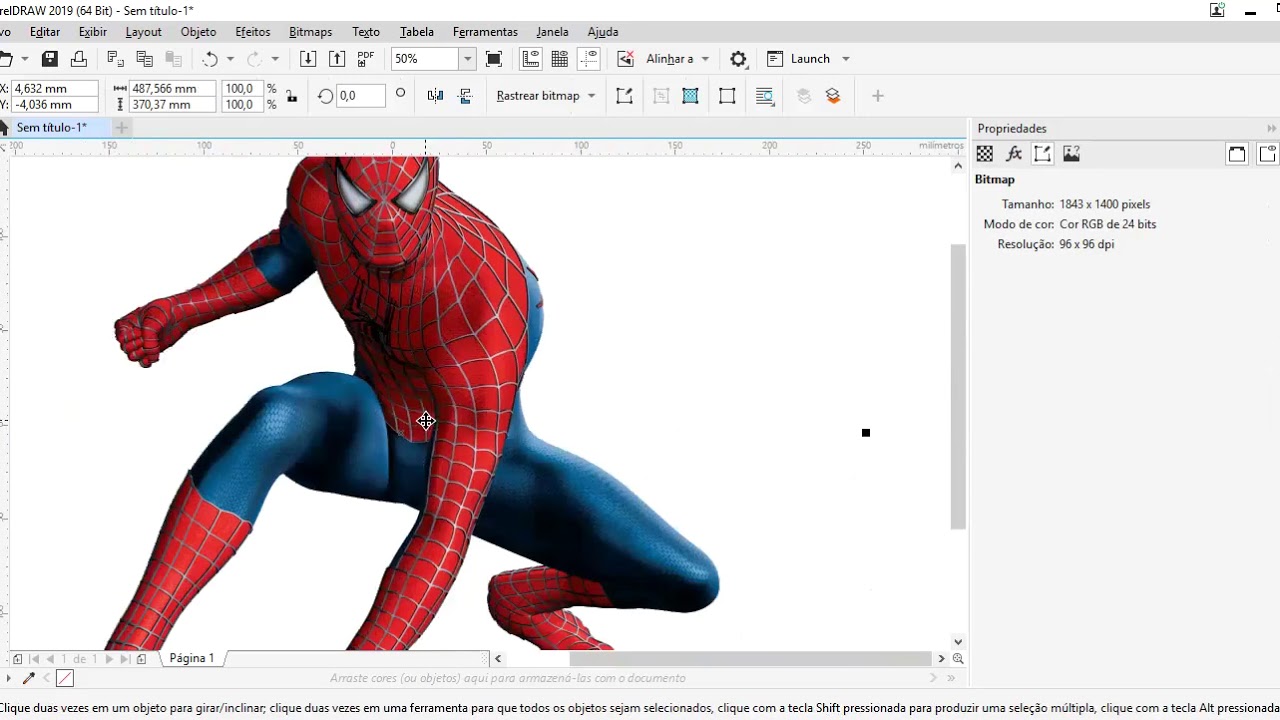The image size is (1280, 720).
Task: Open the Rastrear bitmap dropdown
Action: pos(591,96)
